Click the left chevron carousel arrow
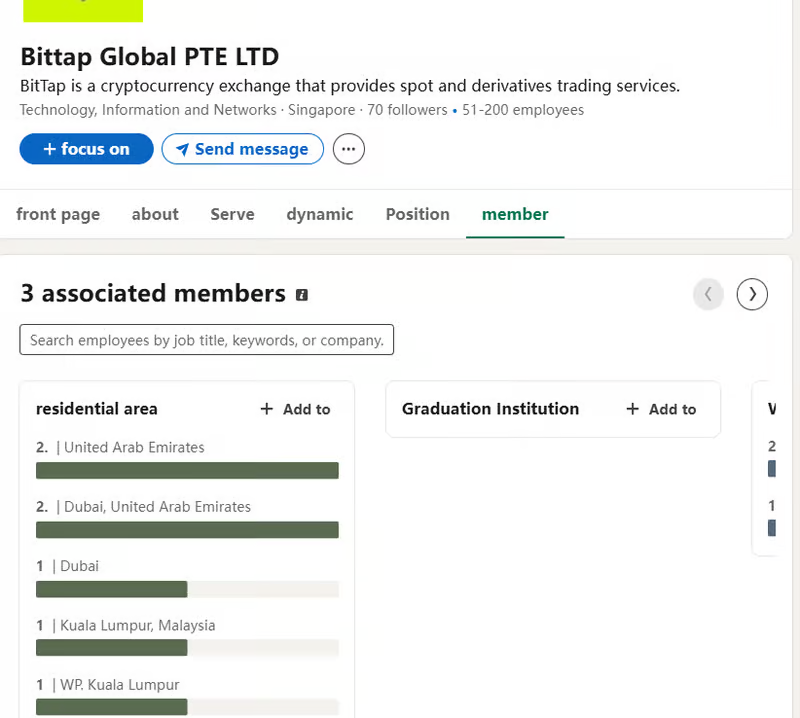This screenshot has height=718, width=800. (708, 294)
